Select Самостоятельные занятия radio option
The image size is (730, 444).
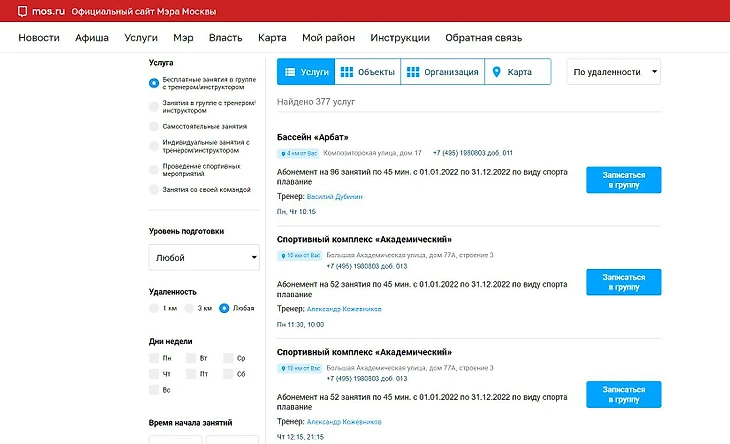[x=154, y=127]
